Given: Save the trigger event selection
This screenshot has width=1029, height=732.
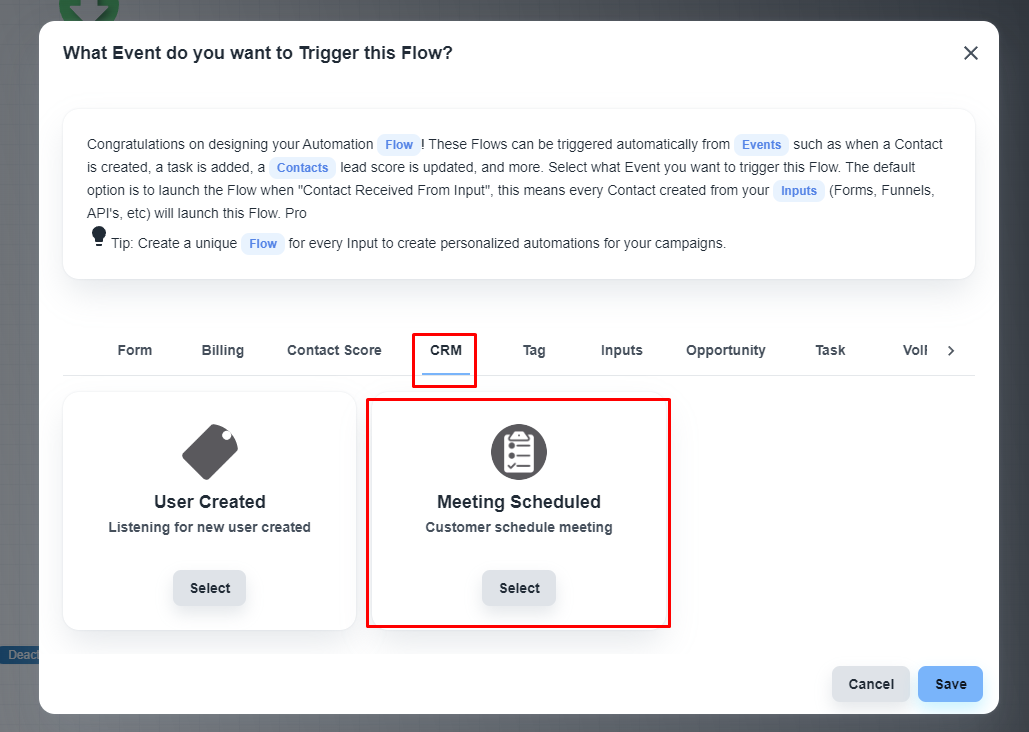Looking at the screenshot, I should click(x=950, y=684).
